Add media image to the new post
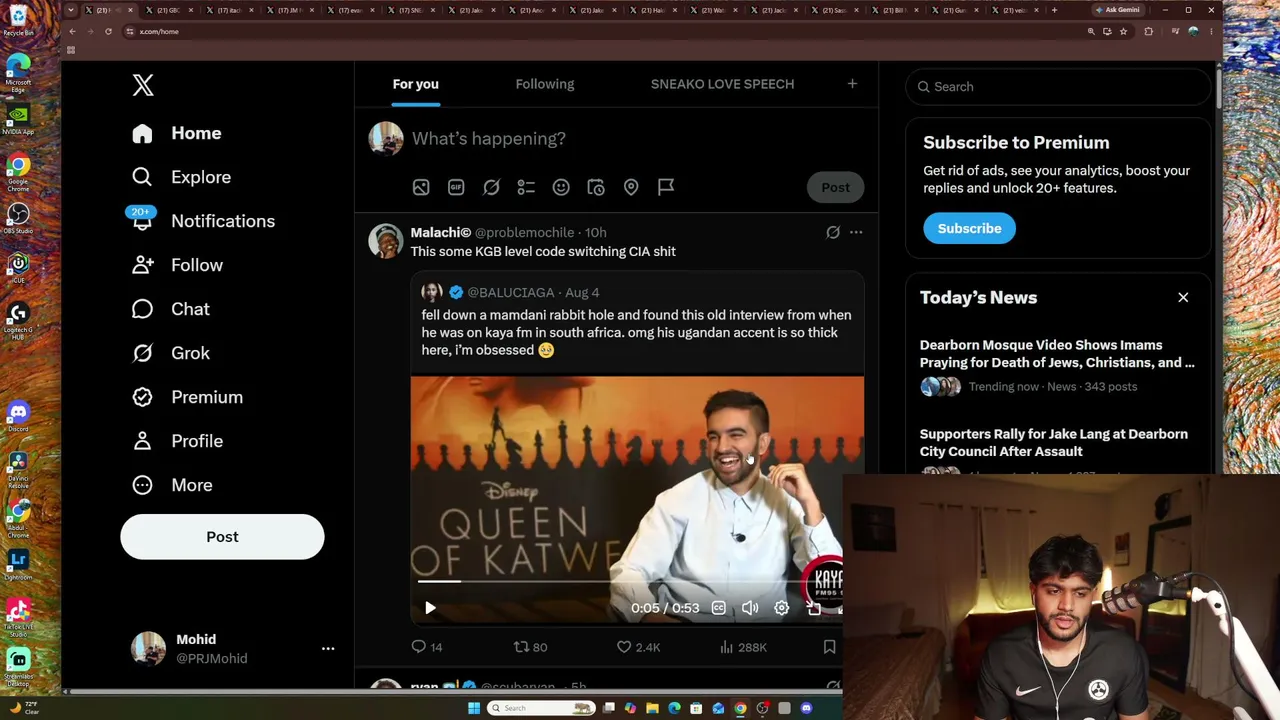 click(x=421, y=187)
